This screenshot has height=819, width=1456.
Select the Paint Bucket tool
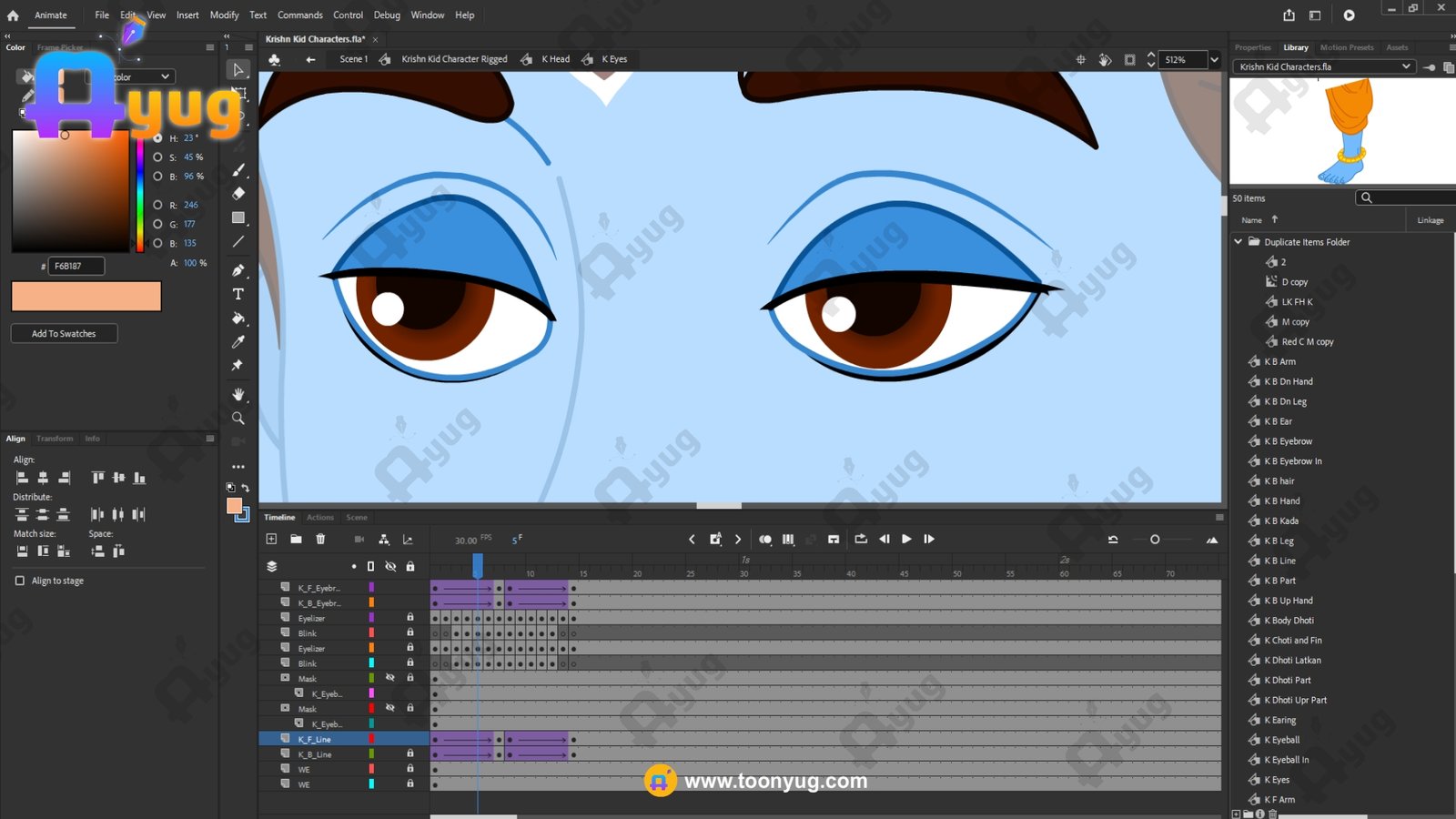pos(238,318)
